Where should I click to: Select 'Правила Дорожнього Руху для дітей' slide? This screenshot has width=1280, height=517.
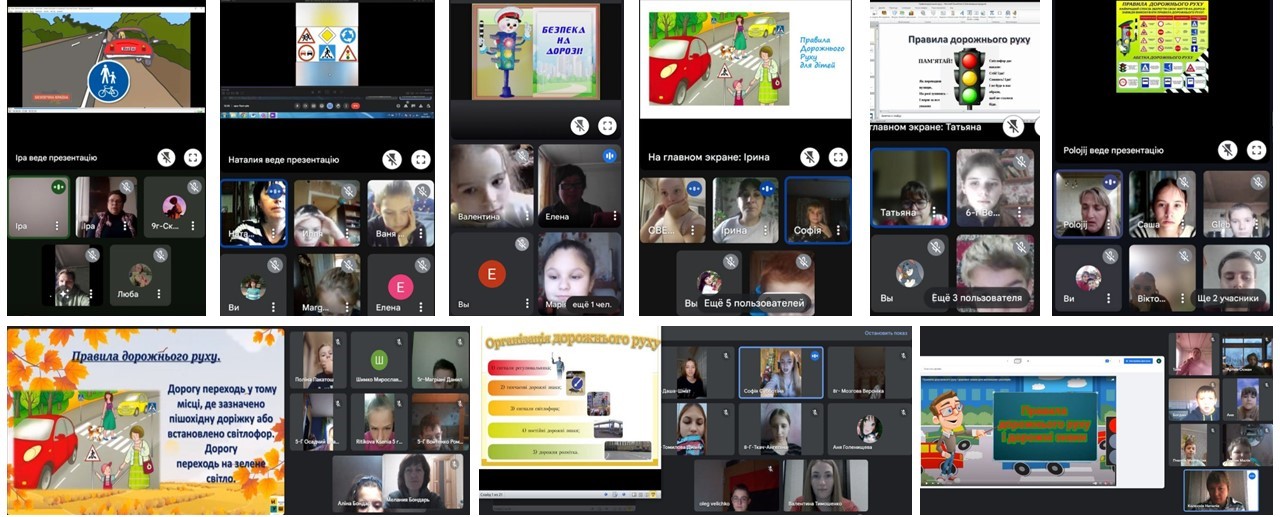[746, 61]
